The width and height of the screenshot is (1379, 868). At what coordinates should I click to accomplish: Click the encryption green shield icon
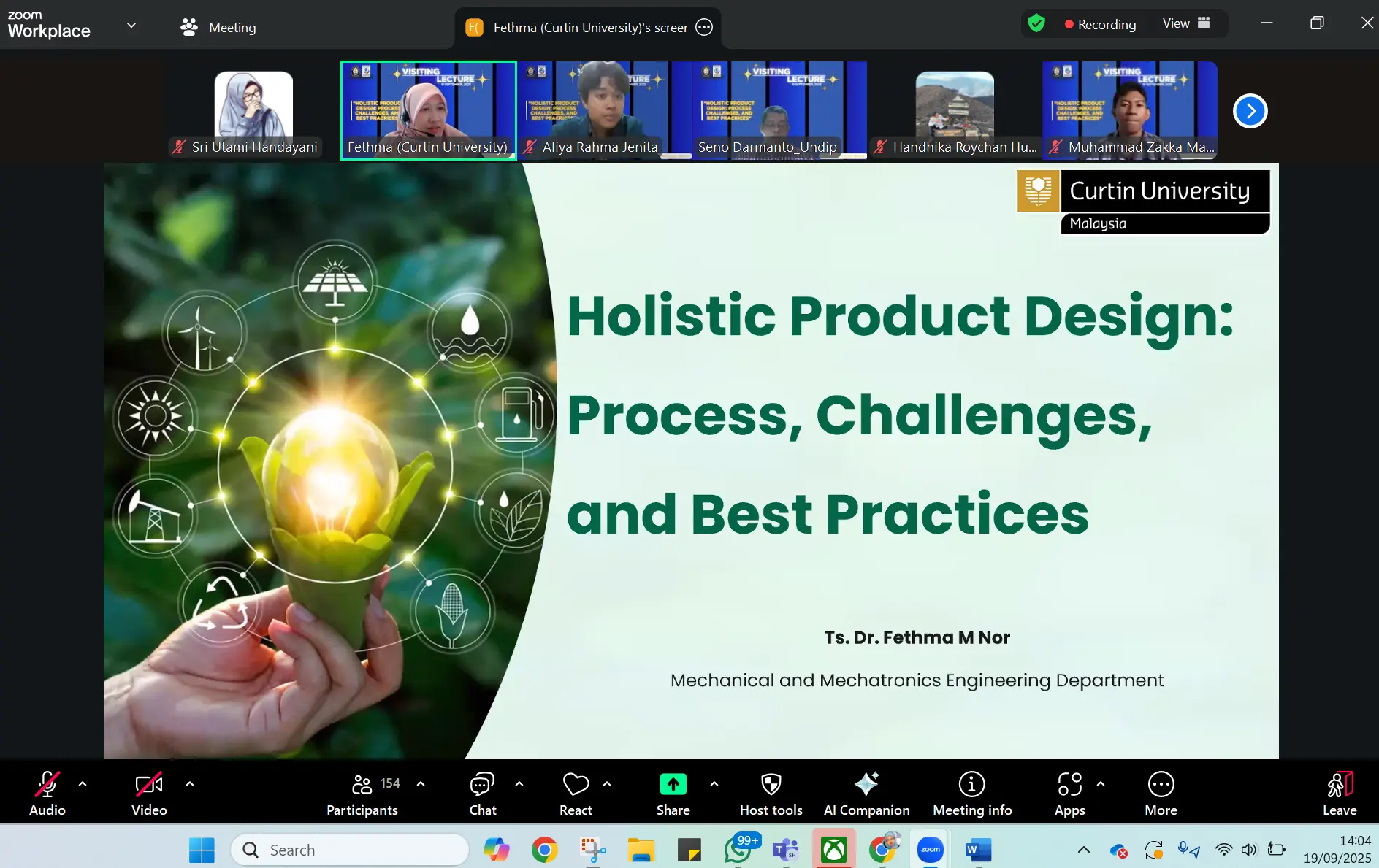(1036, 23)
